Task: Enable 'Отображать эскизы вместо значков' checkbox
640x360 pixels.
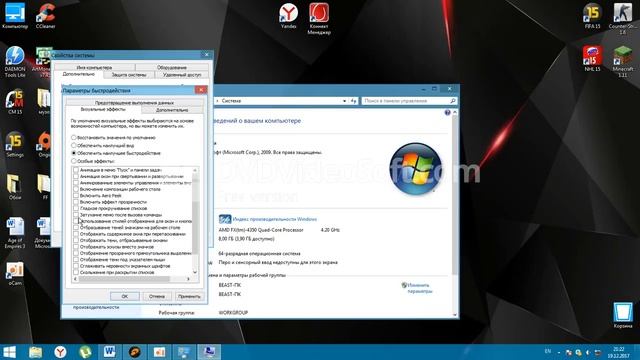Action: (x=76, y=247)
